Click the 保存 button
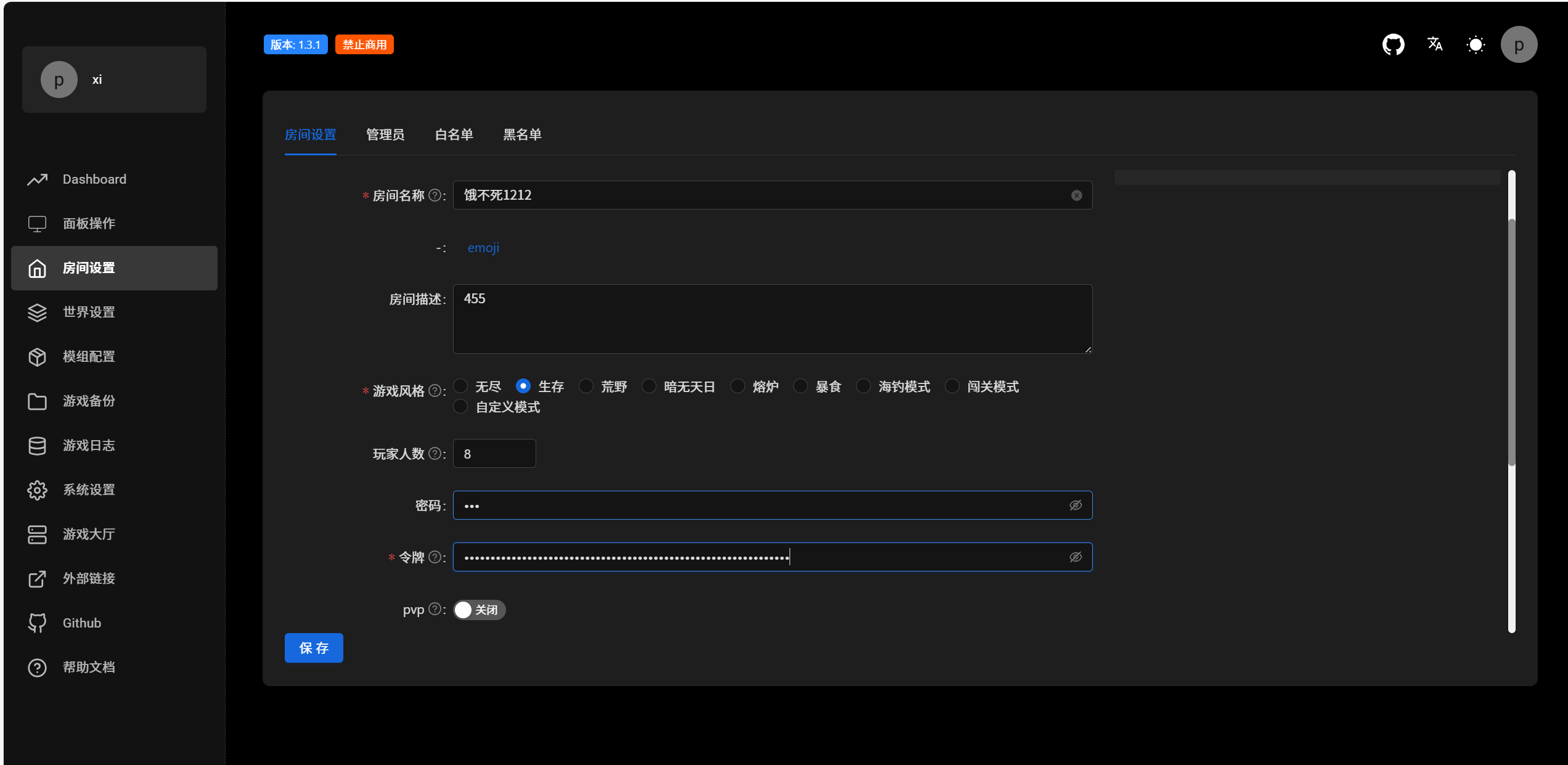Image resolution: width=1568 pixels, height=765 pixels. click(314, 648)
